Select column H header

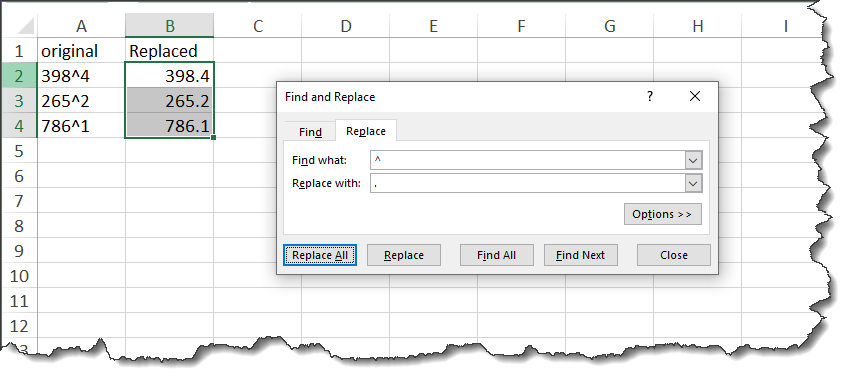pyautogui.click(x=697, y=26)
